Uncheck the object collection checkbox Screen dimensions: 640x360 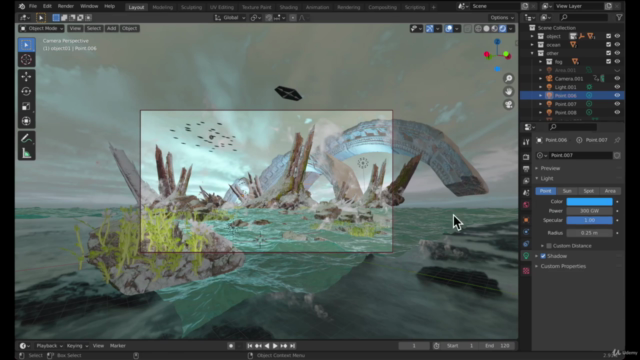pos(608,36)
